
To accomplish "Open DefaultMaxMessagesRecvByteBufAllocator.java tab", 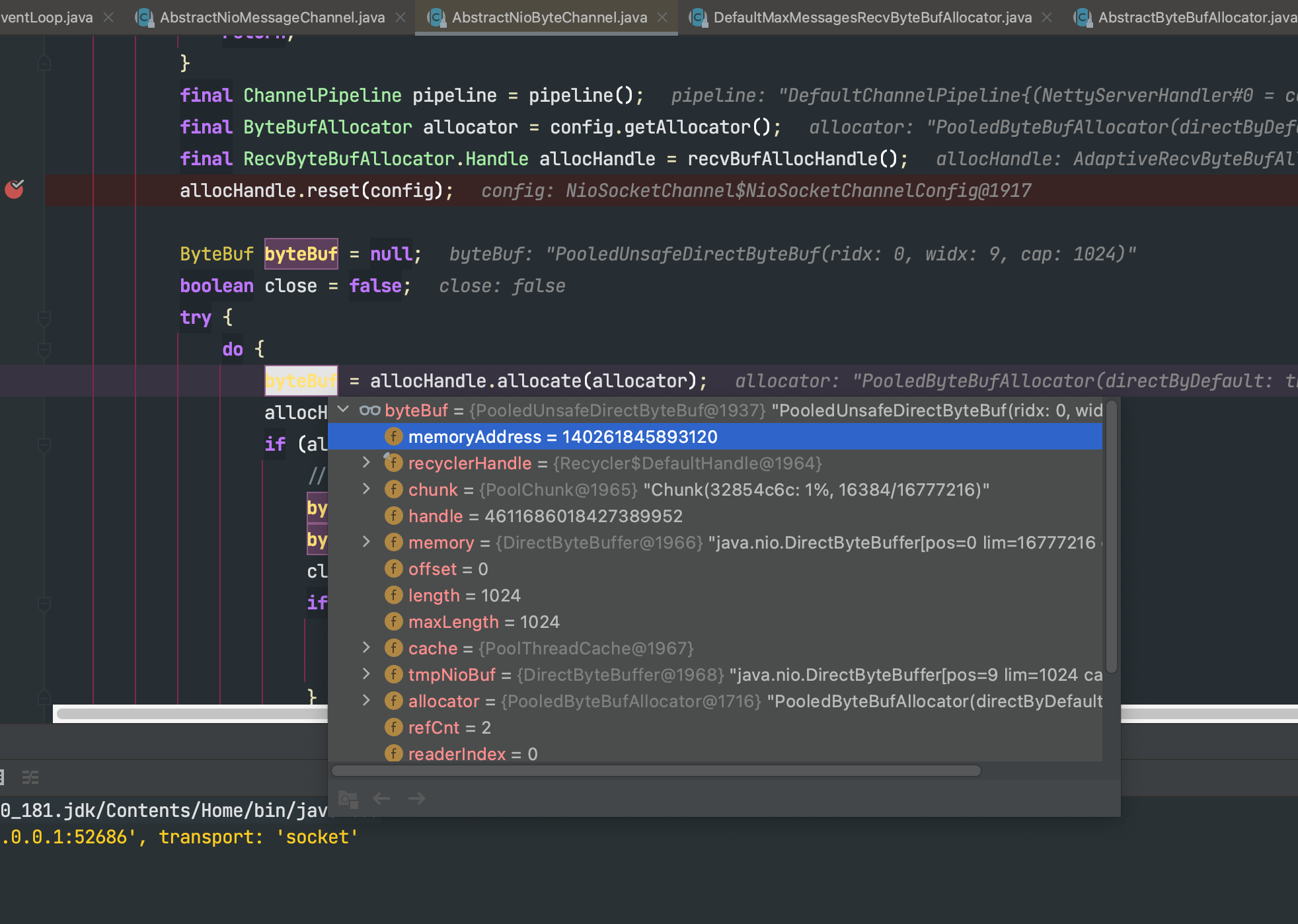I will point(872,17).
